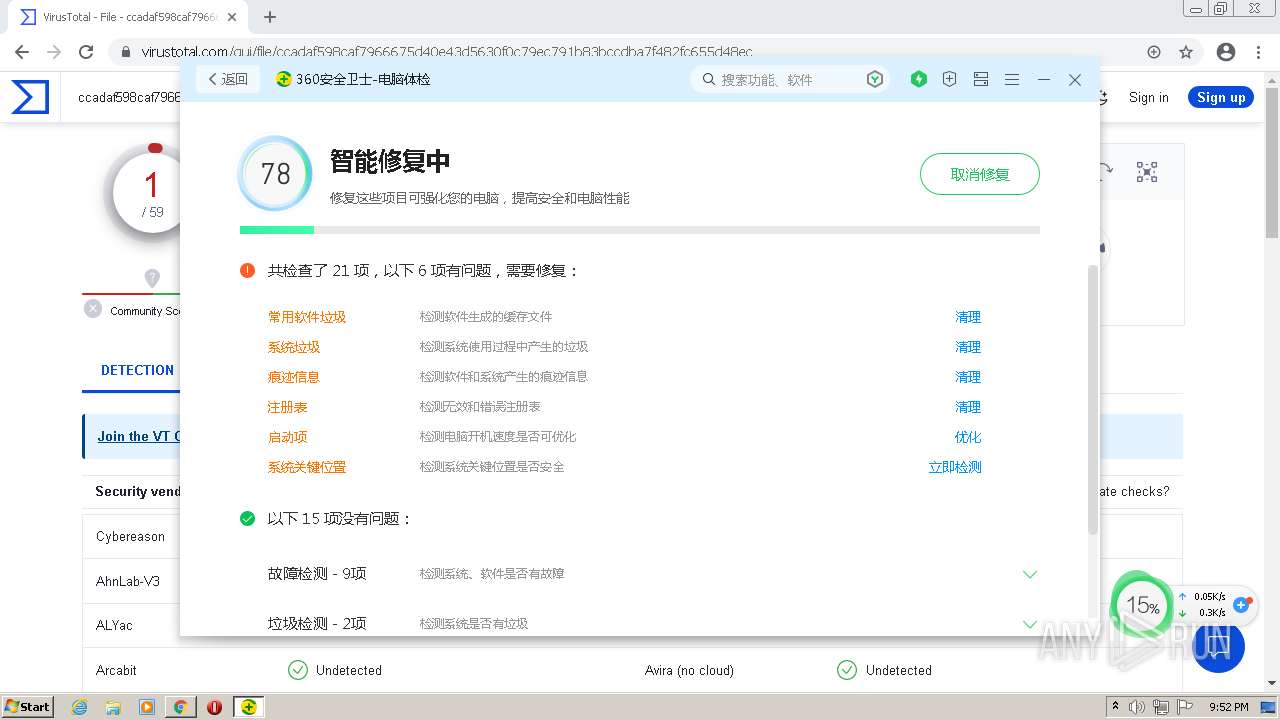
Task: Click 清理 for 常用软件垃圾
Action: 968,317
